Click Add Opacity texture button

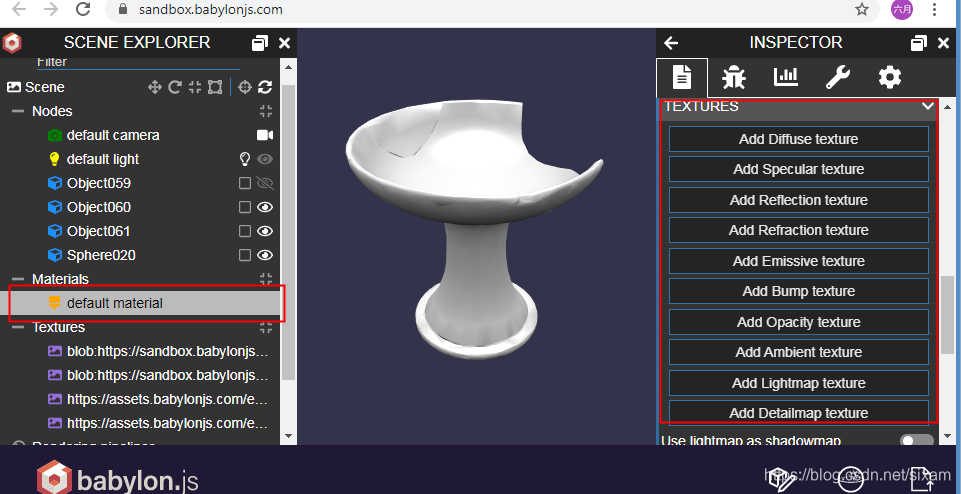pyautogui.click(x=799, y=322)
